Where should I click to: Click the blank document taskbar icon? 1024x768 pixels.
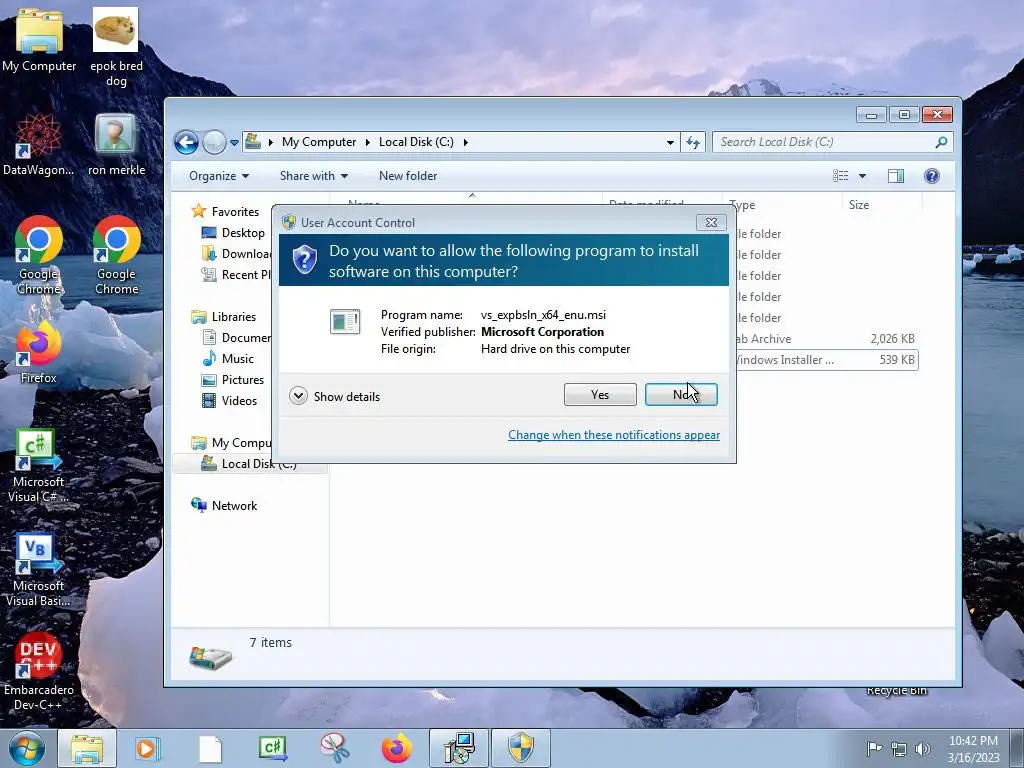pos(210,748)
